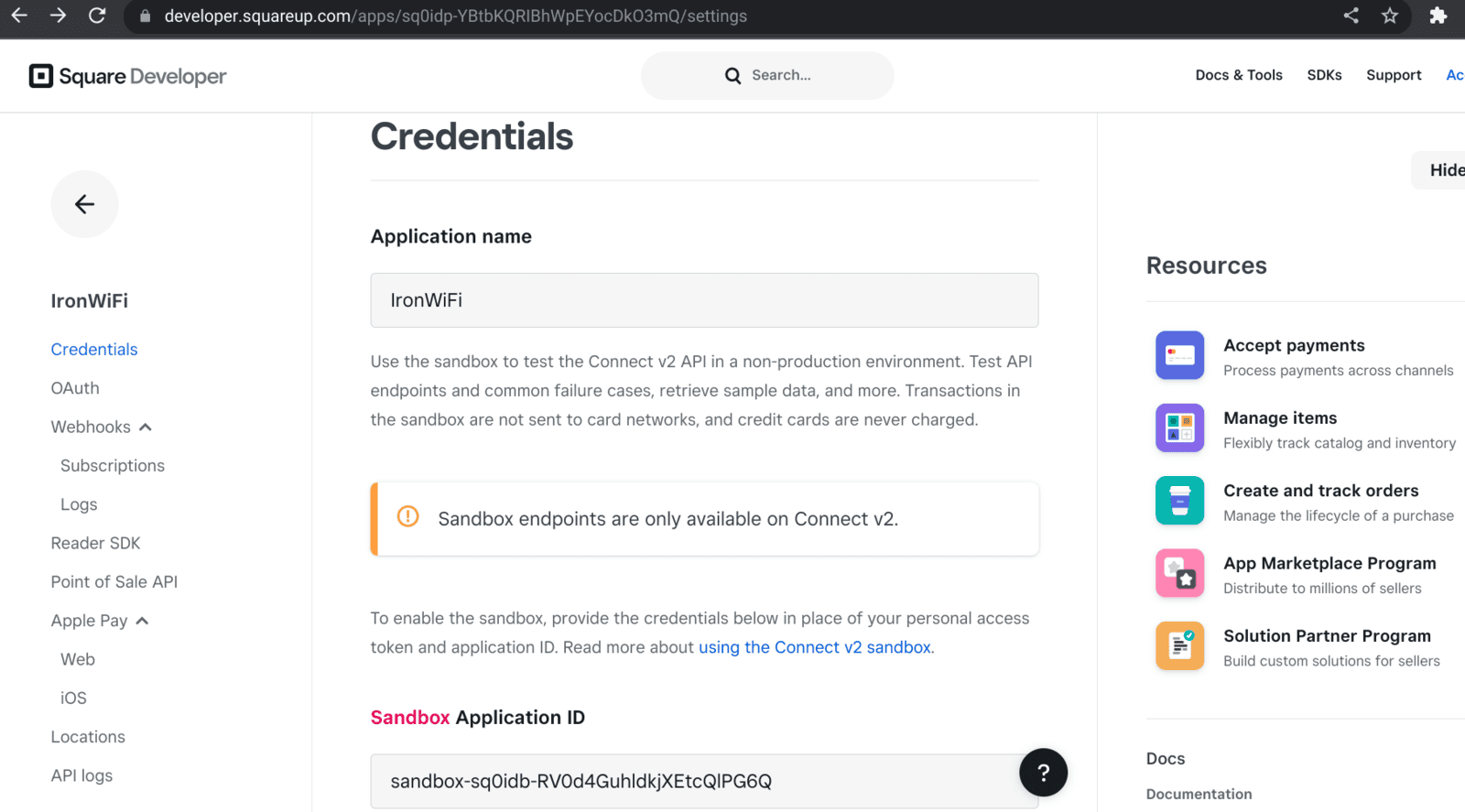
Task: Click the circular back arrow button
Action: pos(84,204)
